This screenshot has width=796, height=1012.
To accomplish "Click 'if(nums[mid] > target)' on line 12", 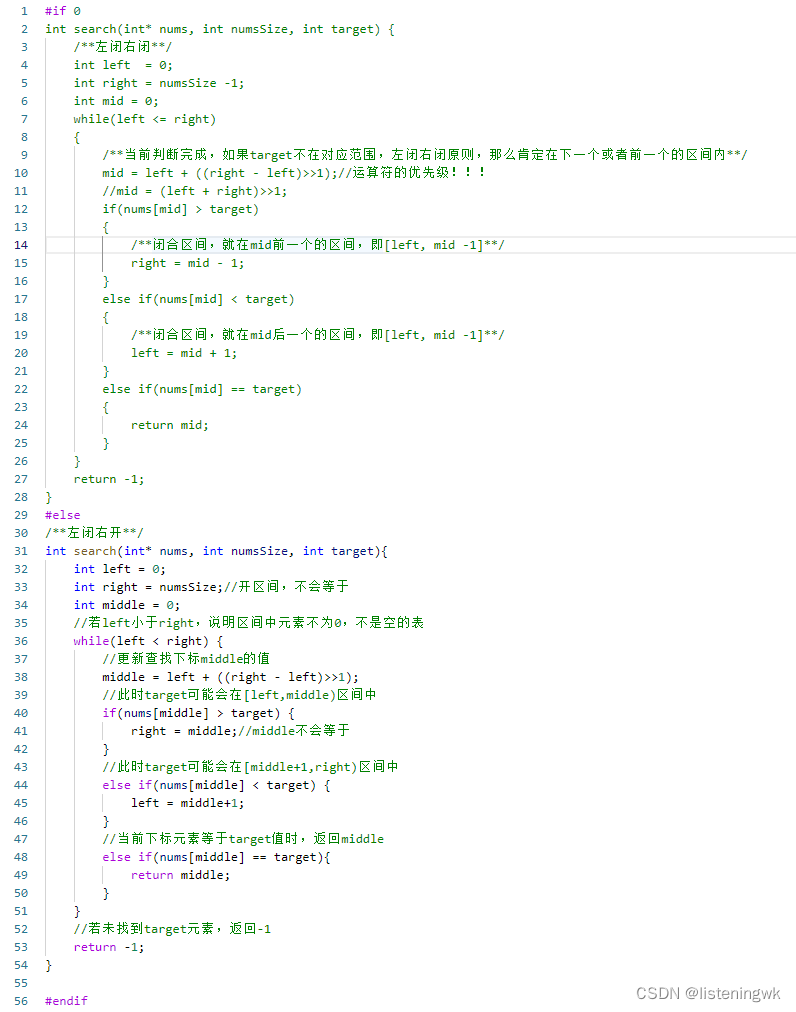I will tap(180, 209).
